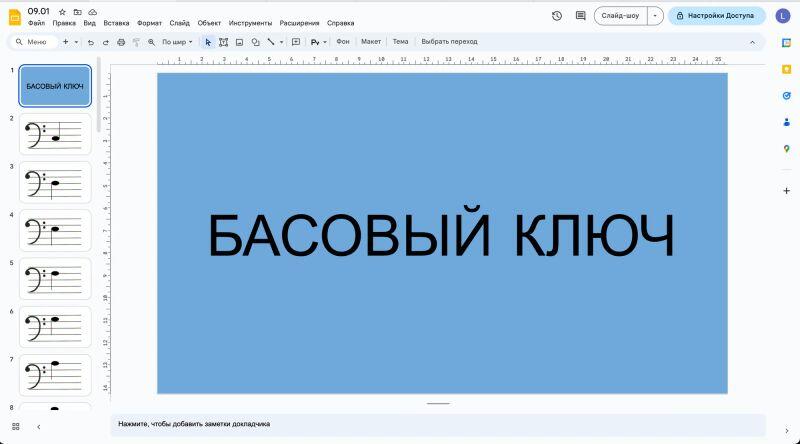This screenshot has width=800, height=444.
Task: Click the Фон background button
Action: (343, 42)
